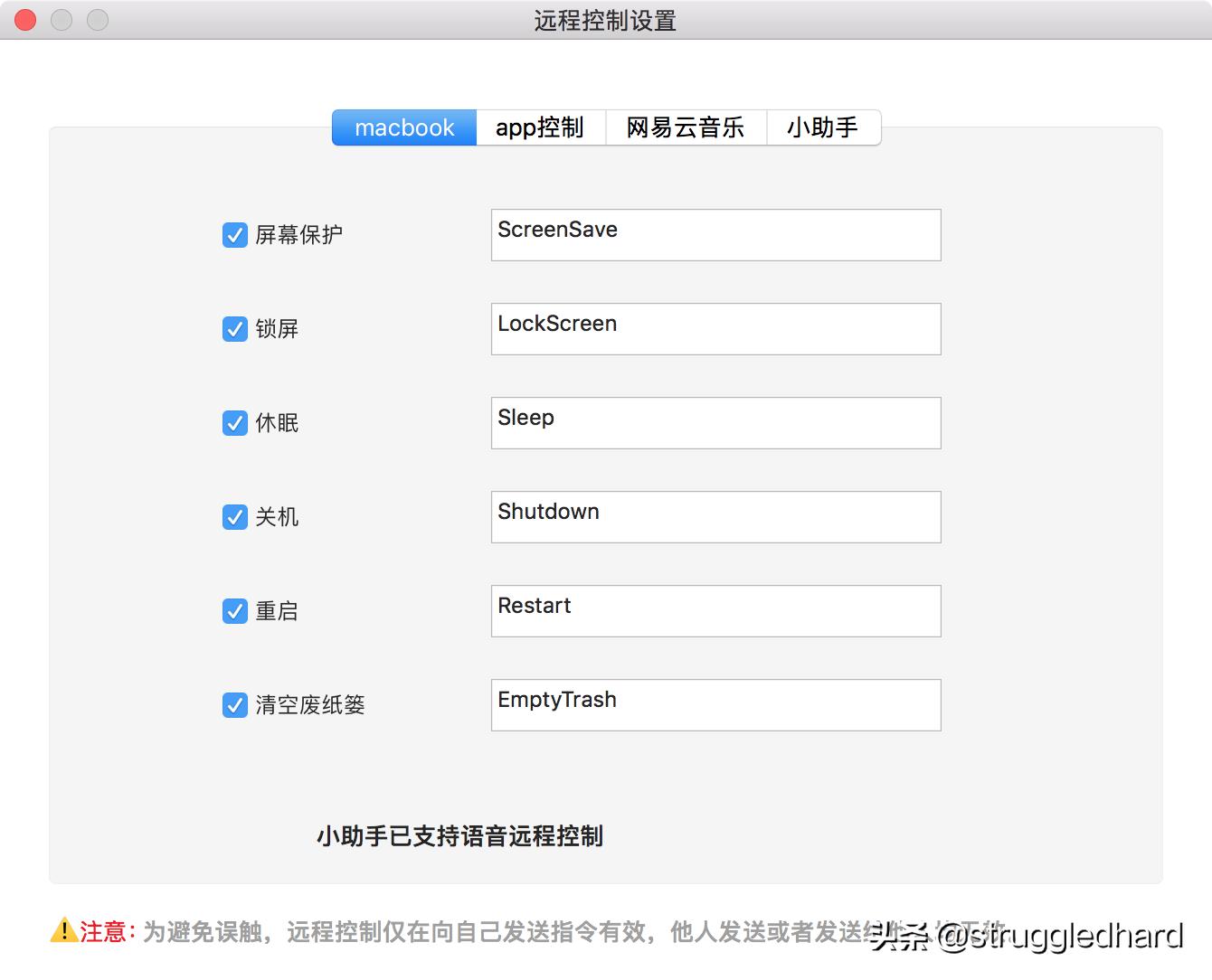Click the ScreenSave command input field
Image resolution: width=1212 pixels, height=980 pixels.
tap(715, 235)
